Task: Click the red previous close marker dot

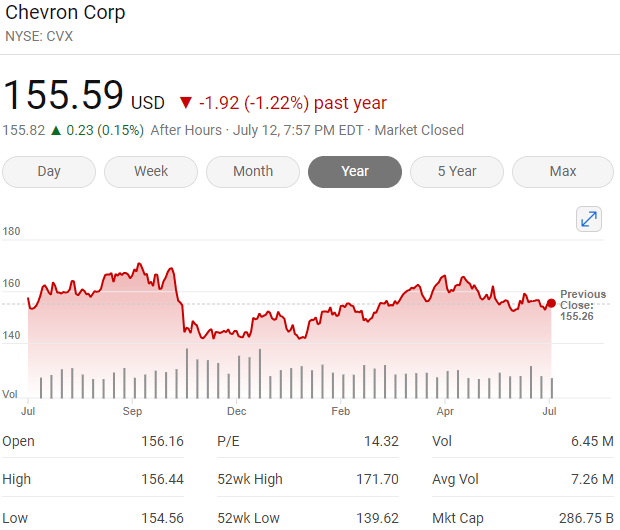Action: pos(551,303)
